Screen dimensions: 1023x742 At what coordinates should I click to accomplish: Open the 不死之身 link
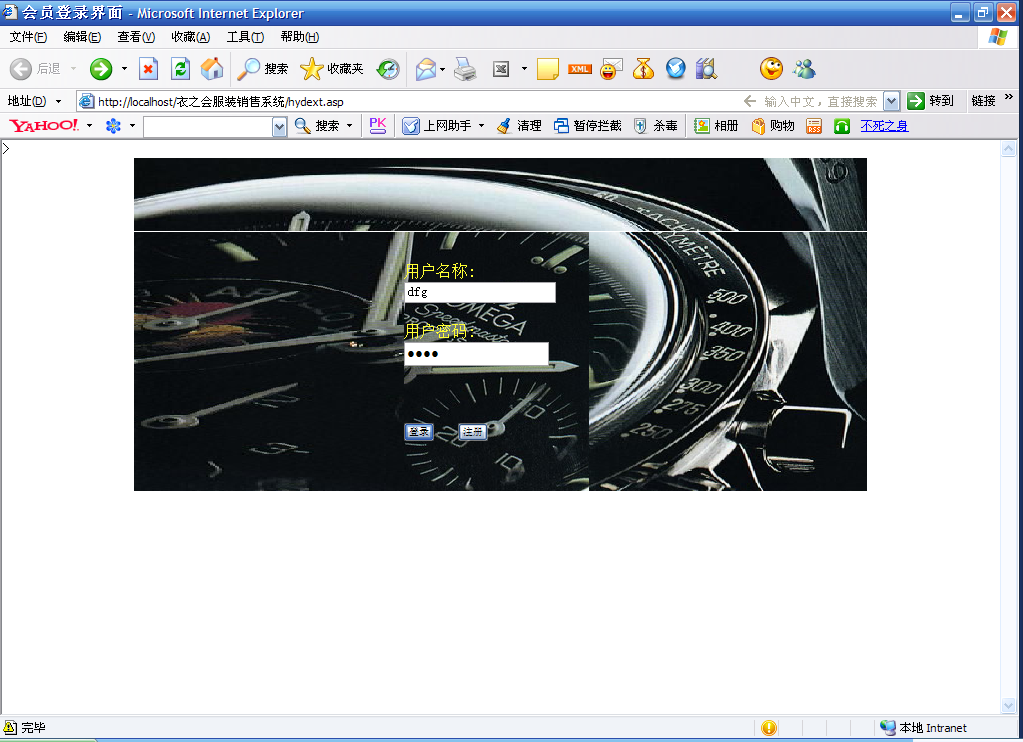884,125
